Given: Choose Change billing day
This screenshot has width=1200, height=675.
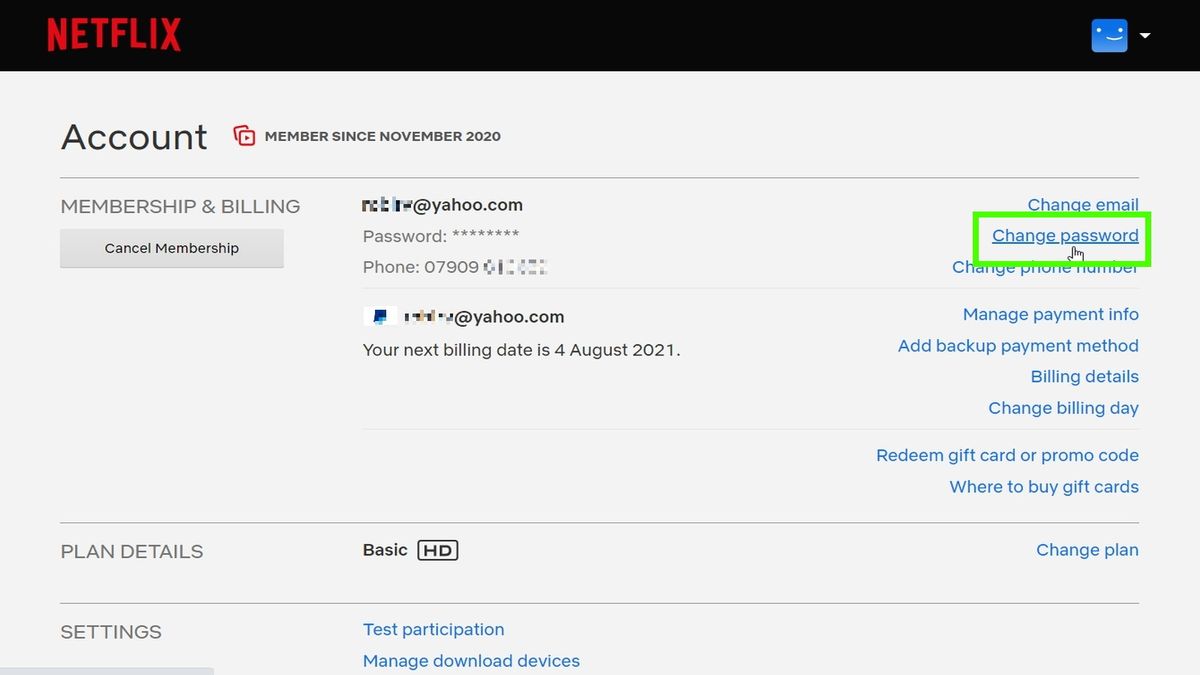Looking at the screenshot, I should tap(1063, 408).
